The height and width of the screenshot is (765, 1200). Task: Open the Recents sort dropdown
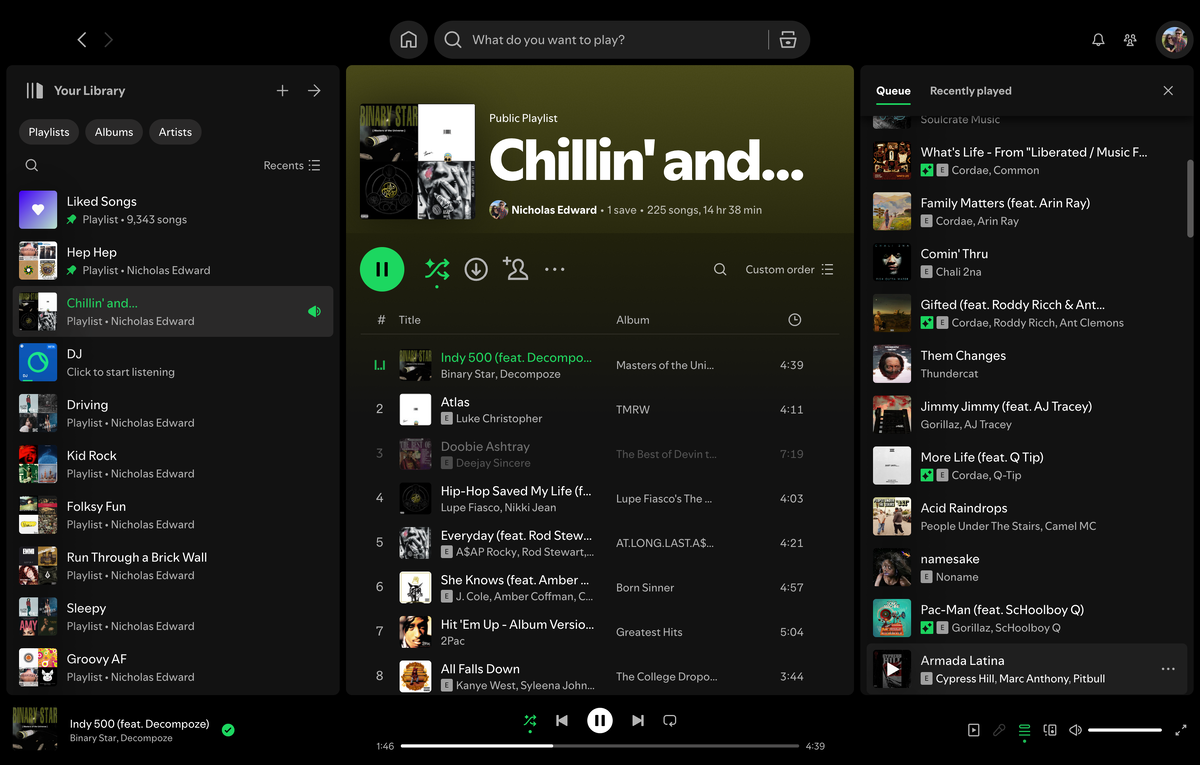[x=292, y=165]
